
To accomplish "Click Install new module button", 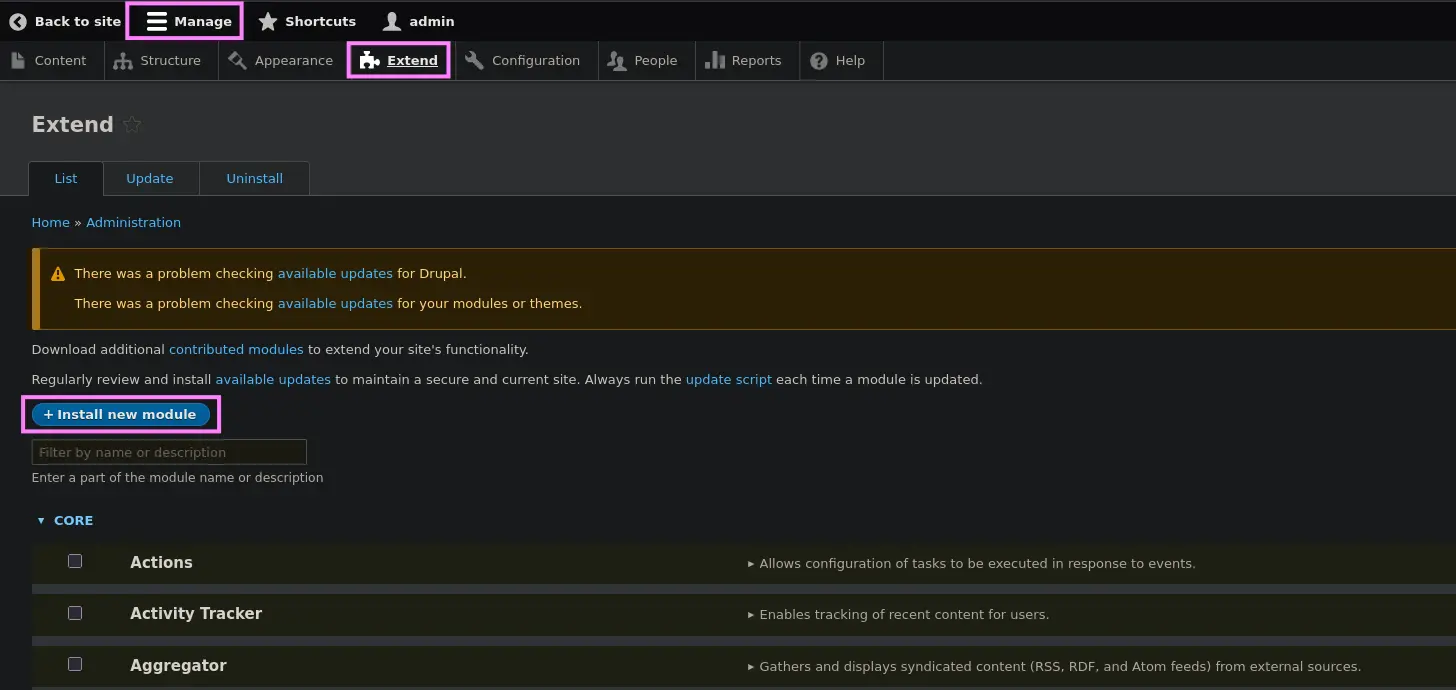I will click(120, 415).
